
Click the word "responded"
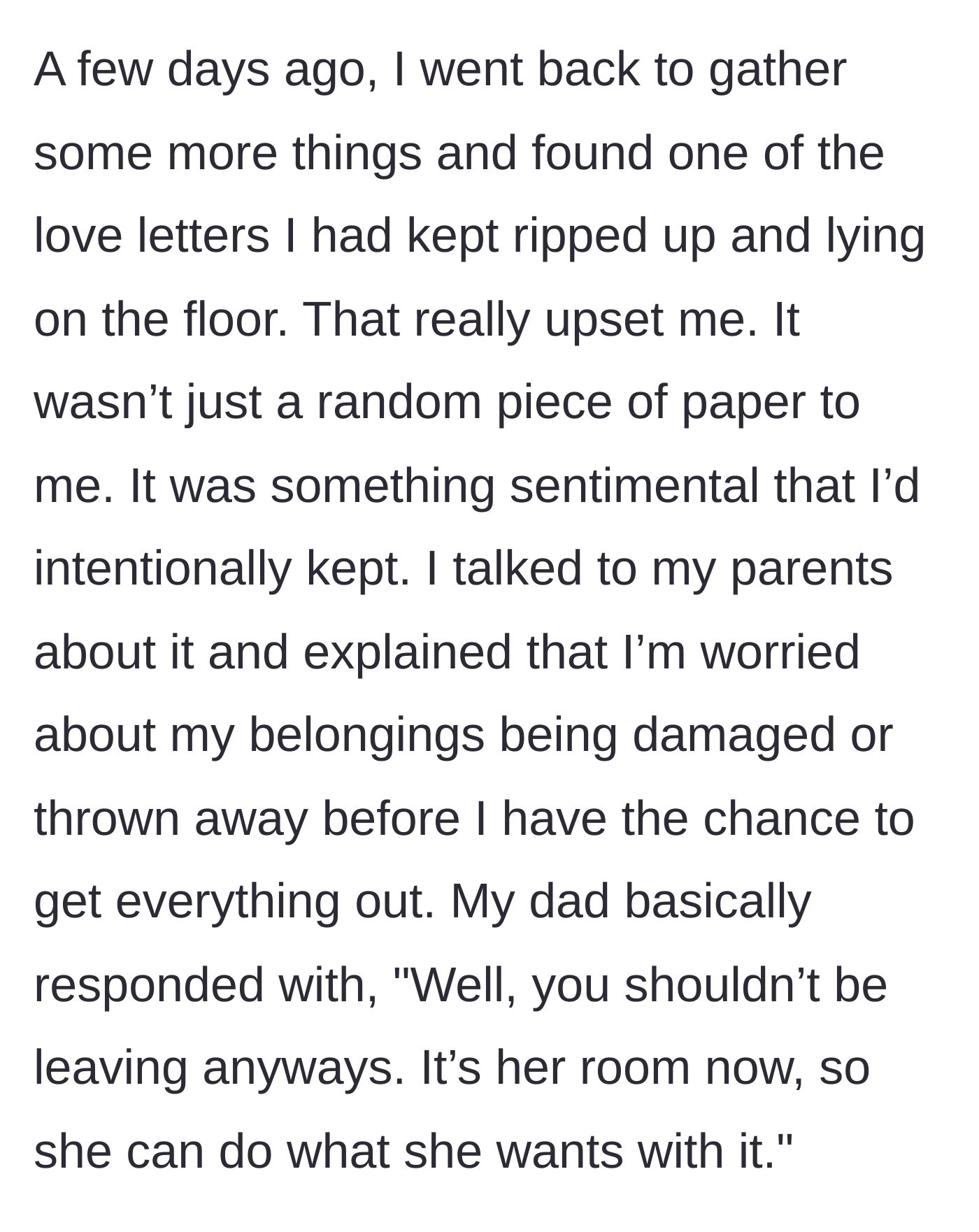point(148,986)
